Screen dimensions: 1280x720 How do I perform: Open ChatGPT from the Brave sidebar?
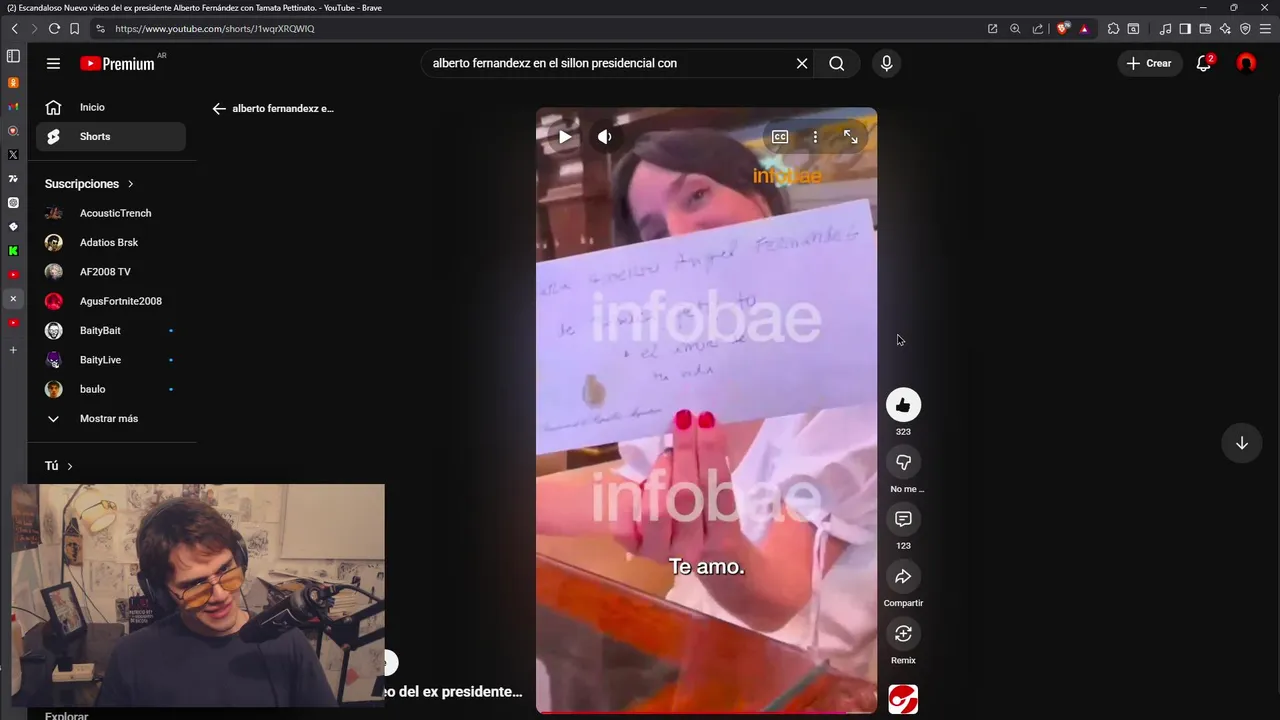(13, 203)
